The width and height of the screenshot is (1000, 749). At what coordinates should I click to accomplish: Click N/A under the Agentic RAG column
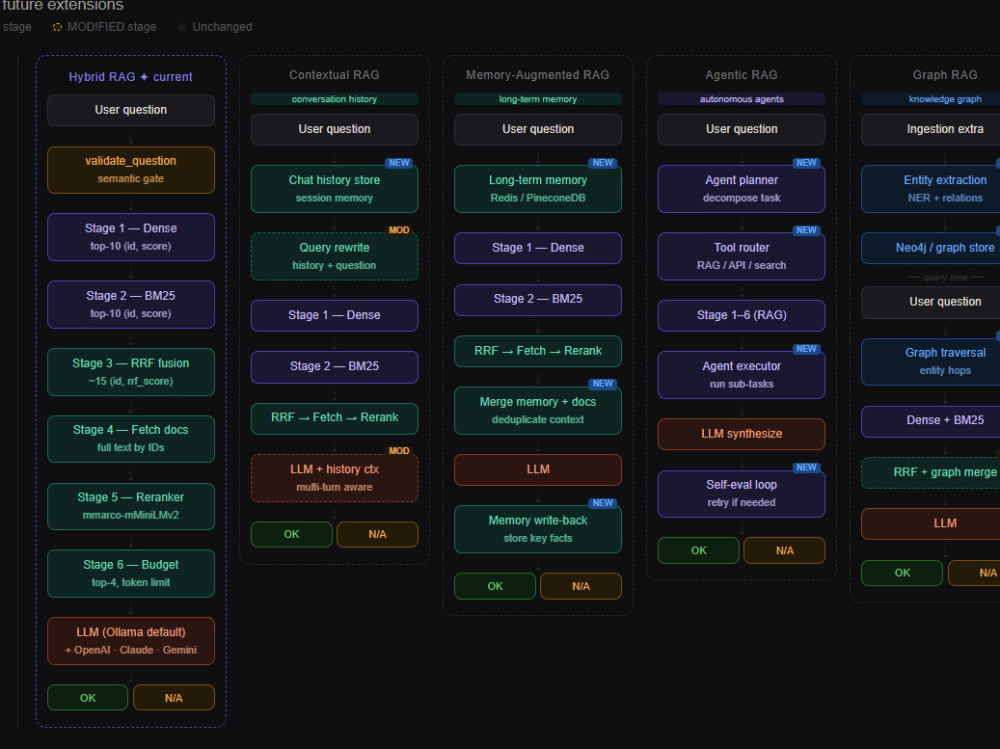pyautogui.click(x=784, y=550)
